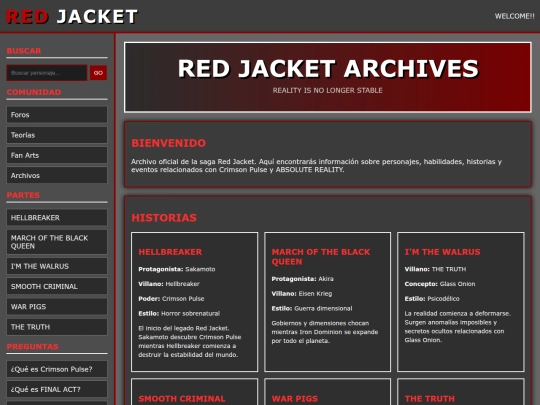Click the GO search button
Screen dimensions: 540x405
click(x=98, y=73)
